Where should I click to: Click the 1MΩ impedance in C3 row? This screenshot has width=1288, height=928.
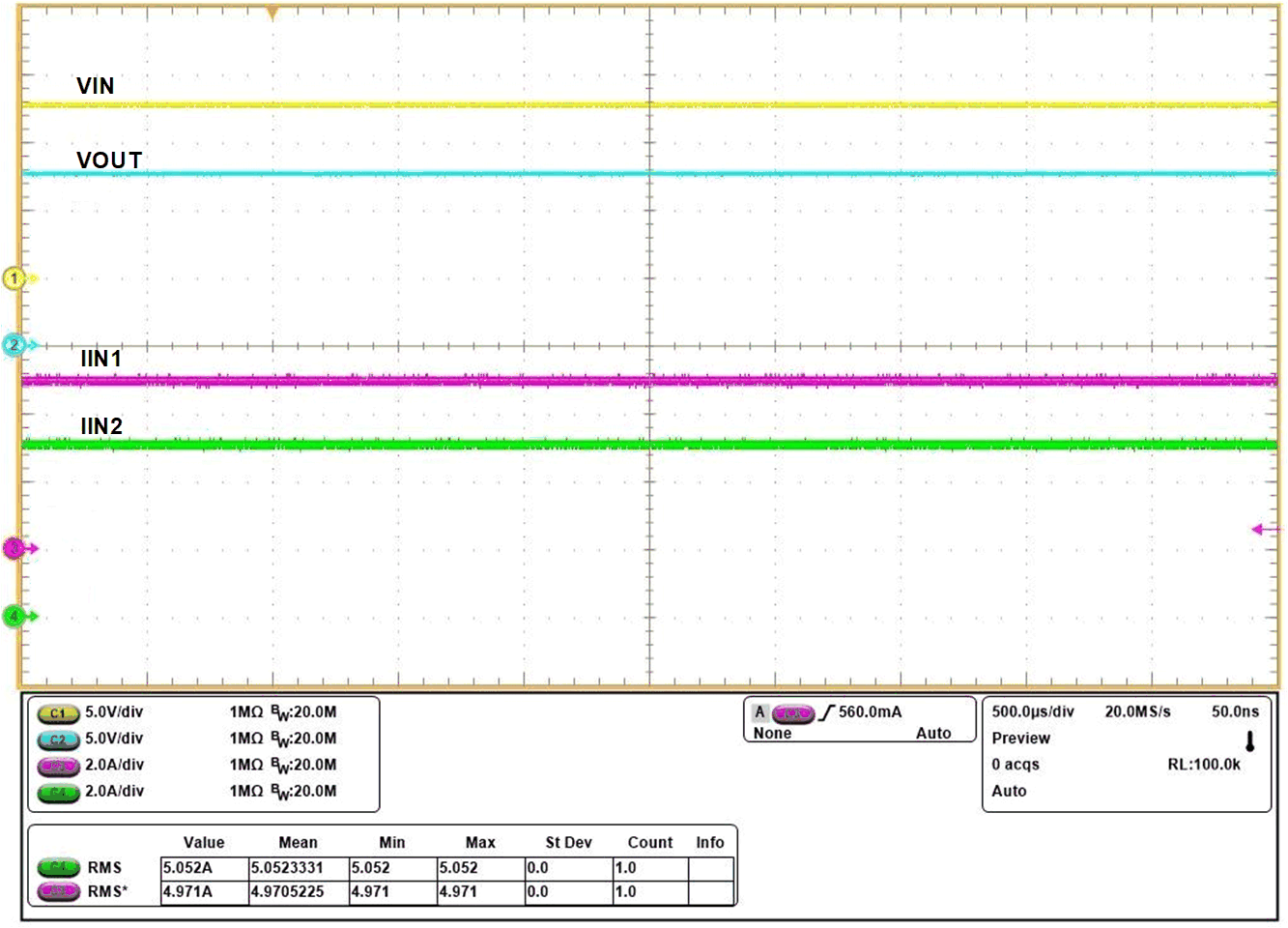tap(246, 765)
